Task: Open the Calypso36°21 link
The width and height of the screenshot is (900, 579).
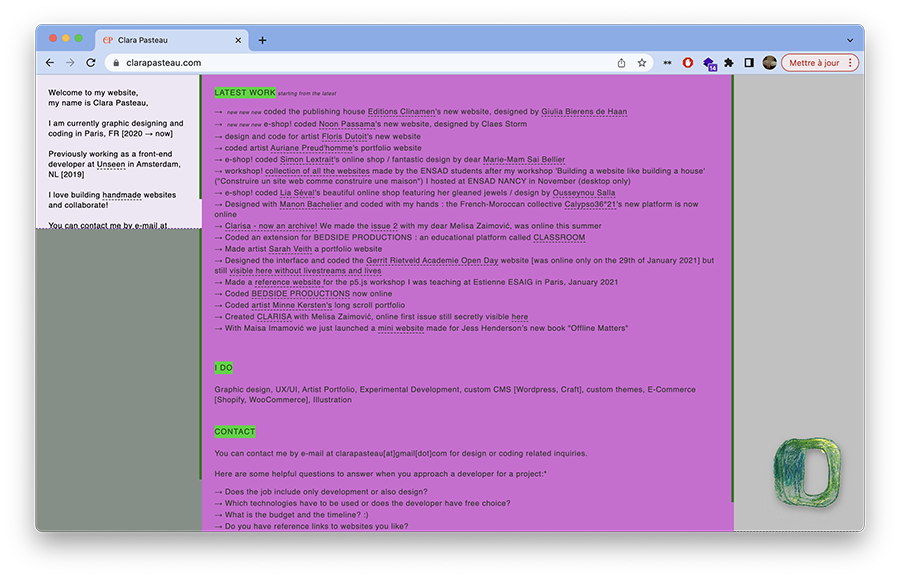Action: click(590, 204)
